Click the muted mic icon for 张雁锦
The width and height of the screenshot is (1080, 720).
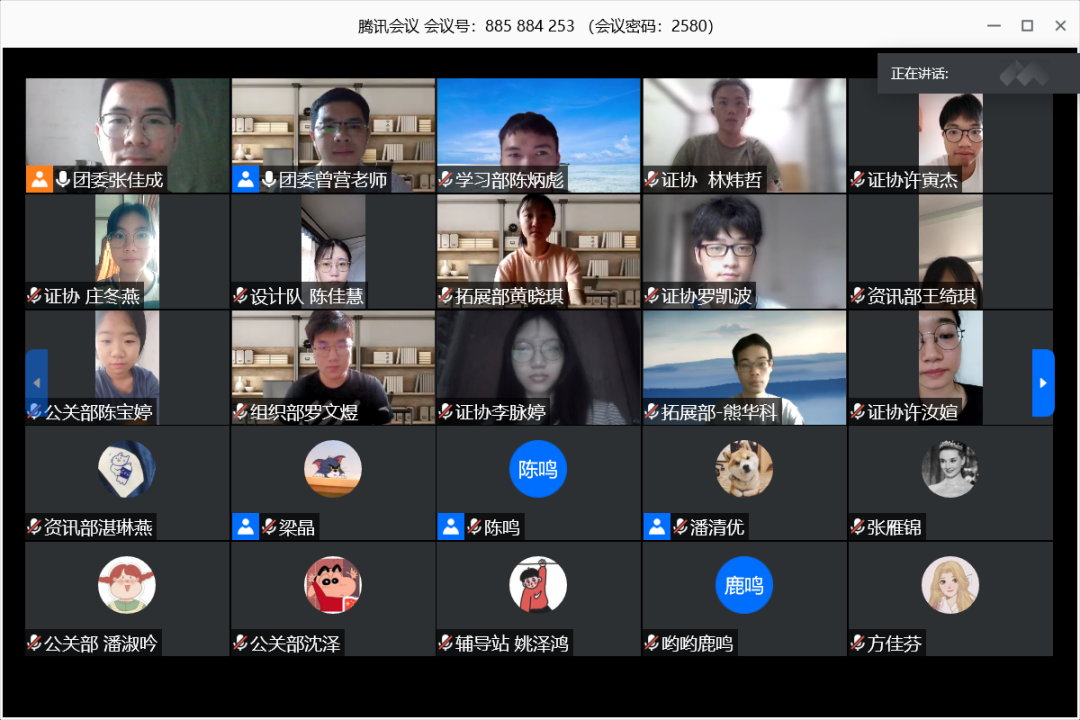click(857, 527)
